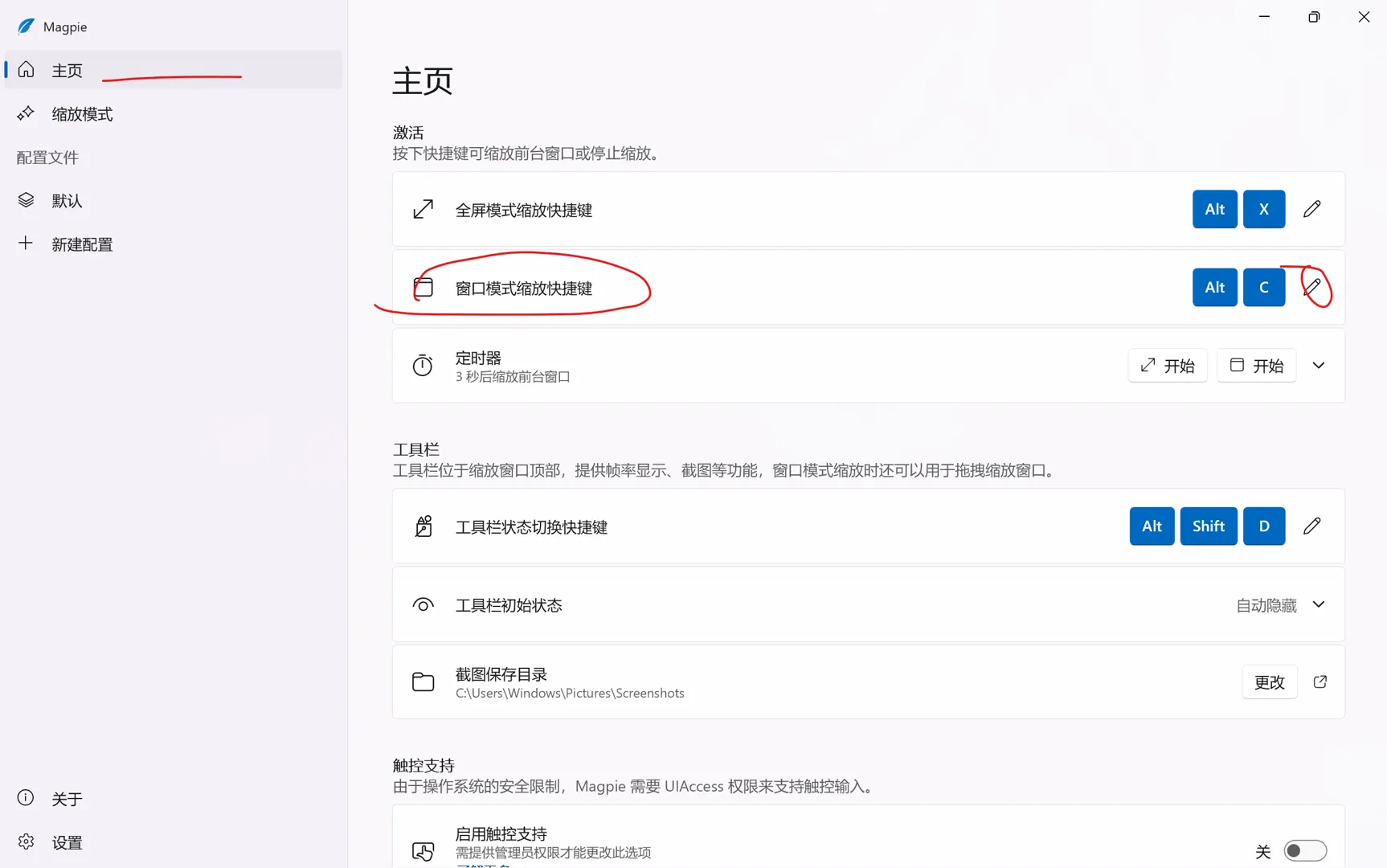
Task: Click 更改 to change screenshot directory
Action: coord(1269,682)
